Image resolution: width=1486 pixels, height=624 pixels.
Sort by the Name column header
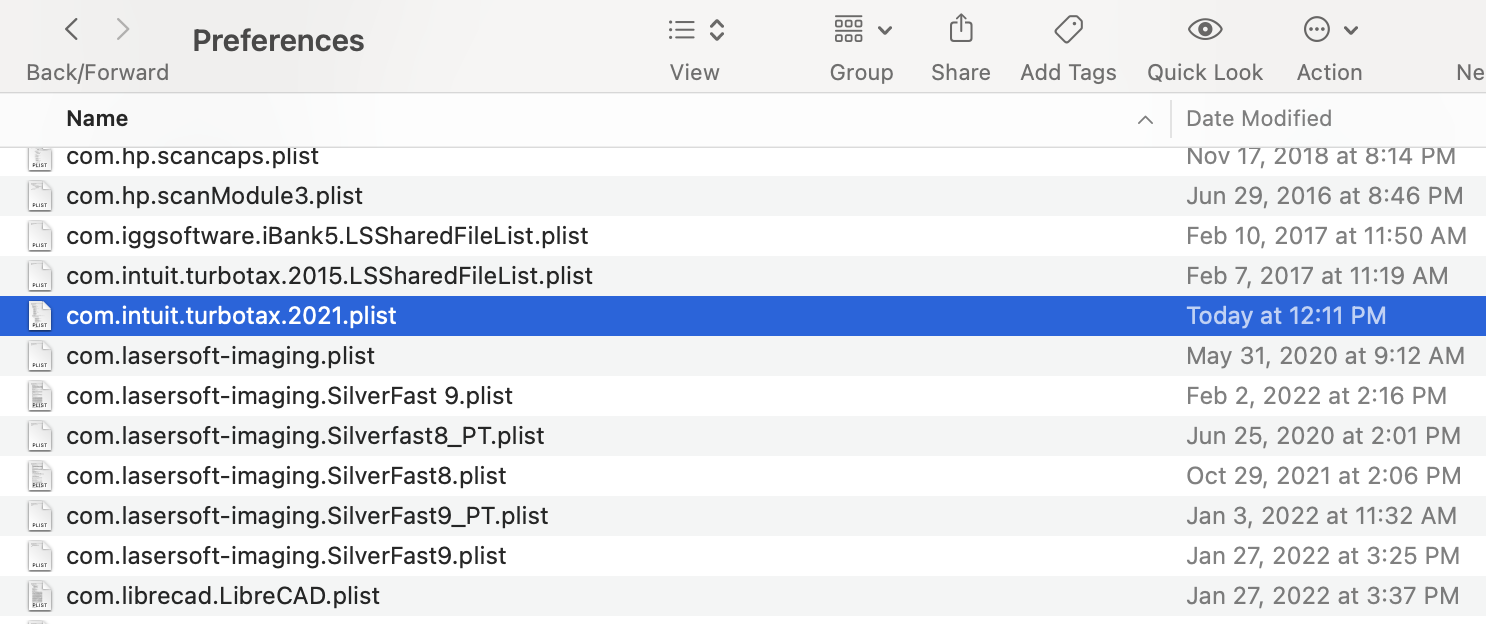tap(97, 118)
